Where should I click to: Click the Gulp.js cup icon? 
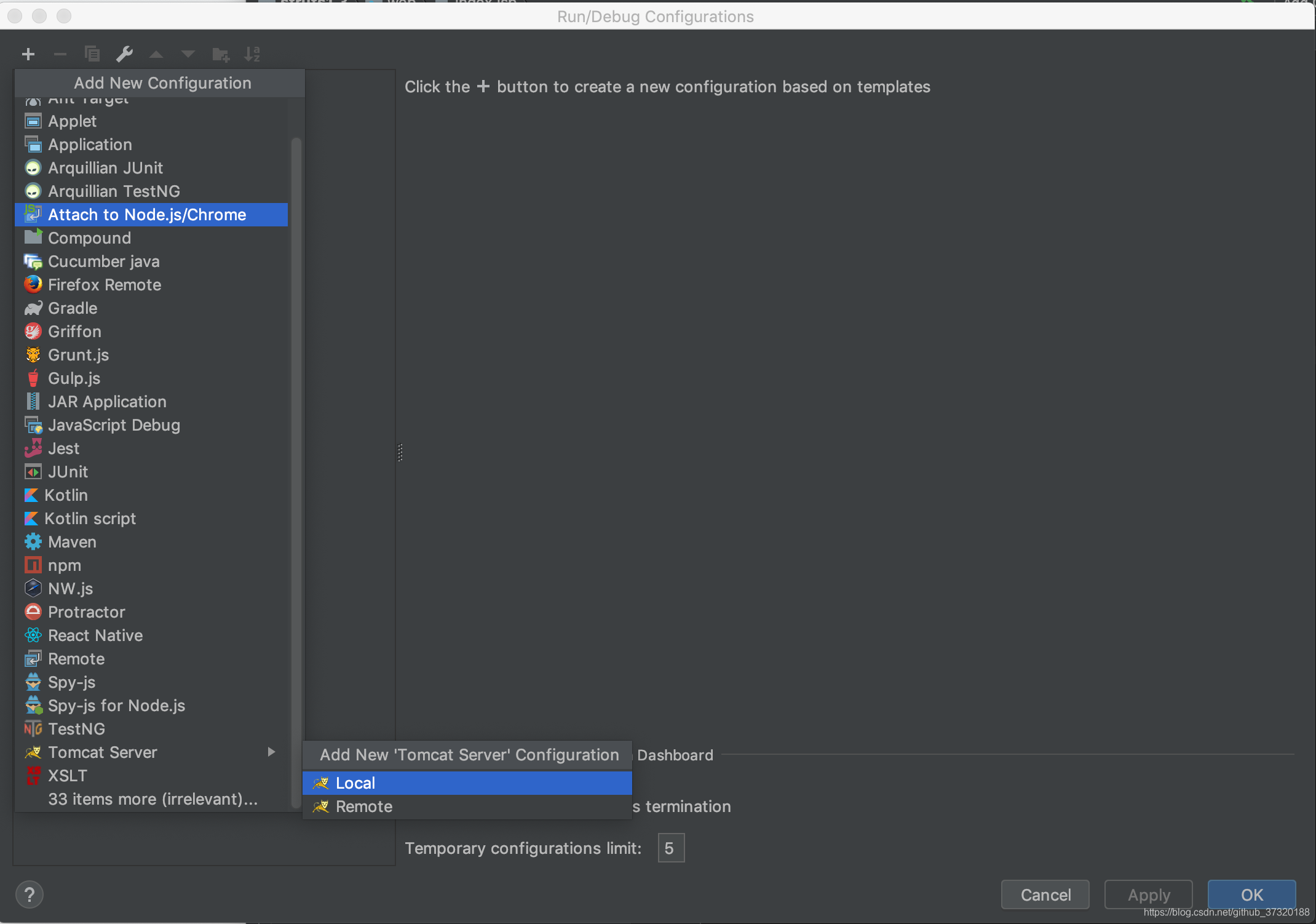33,378
